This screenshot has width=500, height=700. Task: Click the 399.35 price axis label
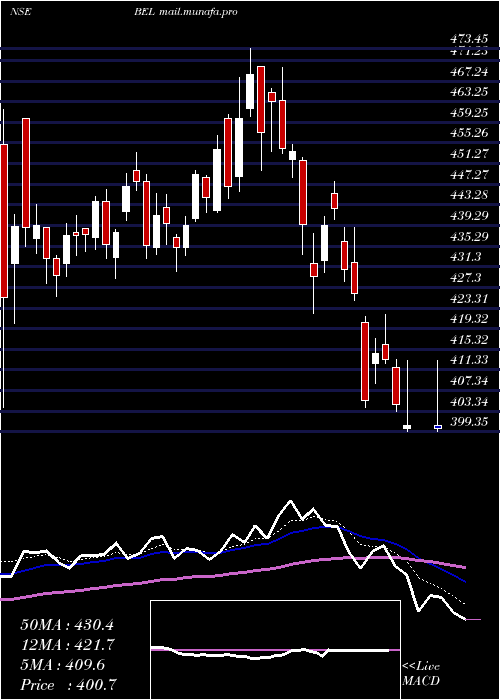pyautogui.click(x=468, y=422)
